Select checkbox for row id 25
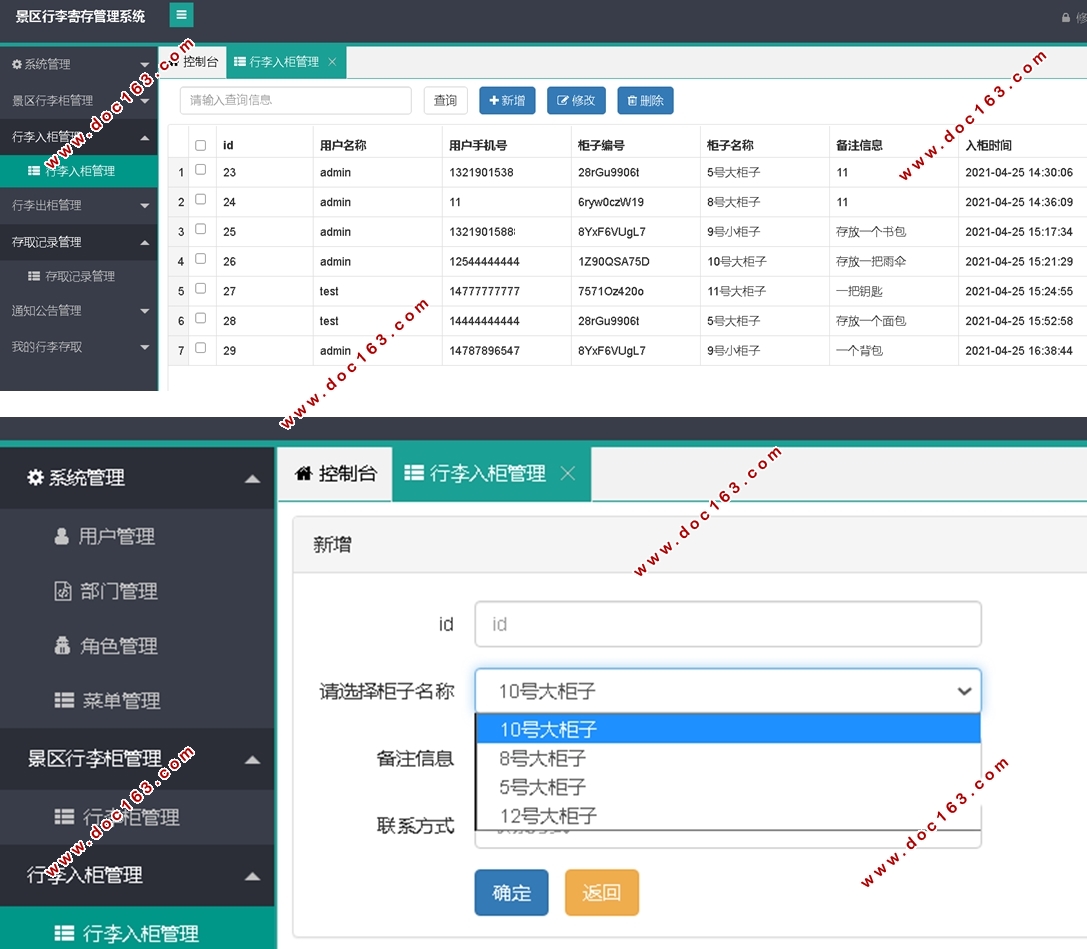Viewport: 1087px width, 949px height. [x=200, y=229]
